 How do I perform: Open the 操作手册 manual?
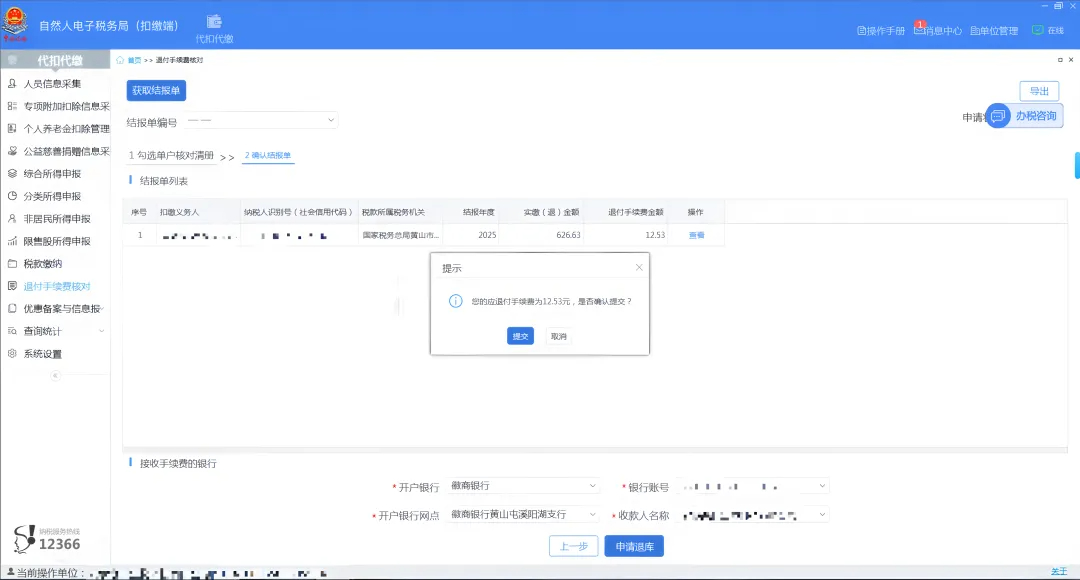[x=884, y=30]
